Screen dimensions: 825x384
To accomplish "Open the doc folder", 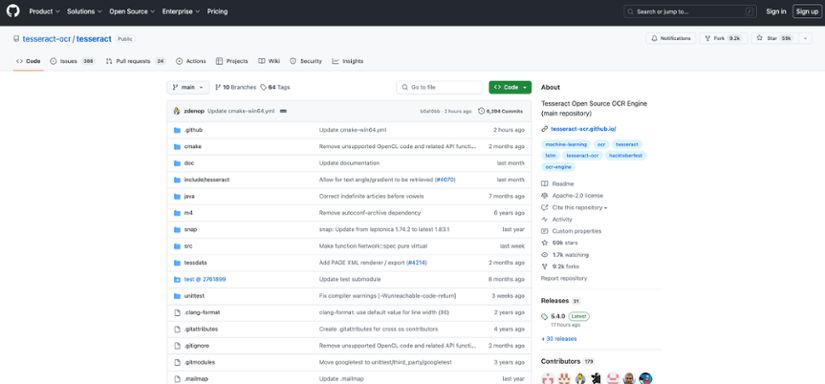I will click(189, 163).
